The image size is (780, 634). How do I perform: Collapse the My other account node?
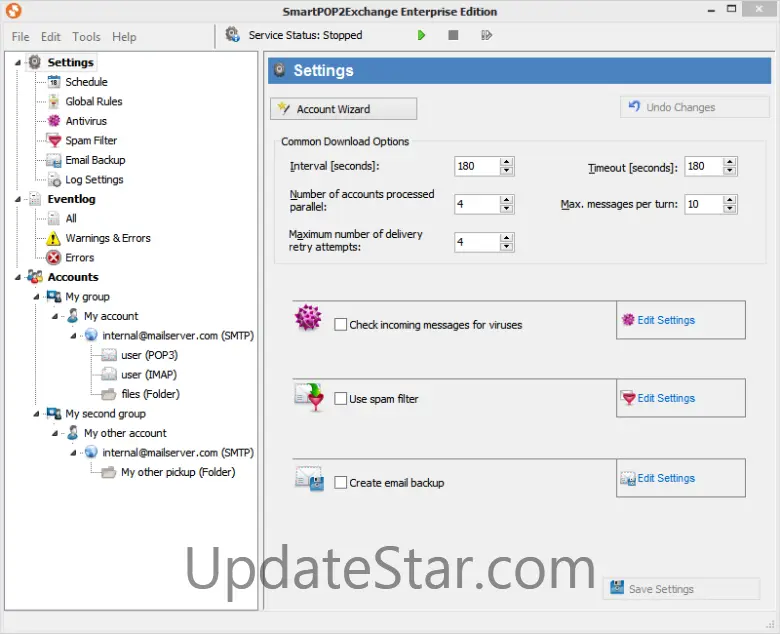tap(55, 434)
